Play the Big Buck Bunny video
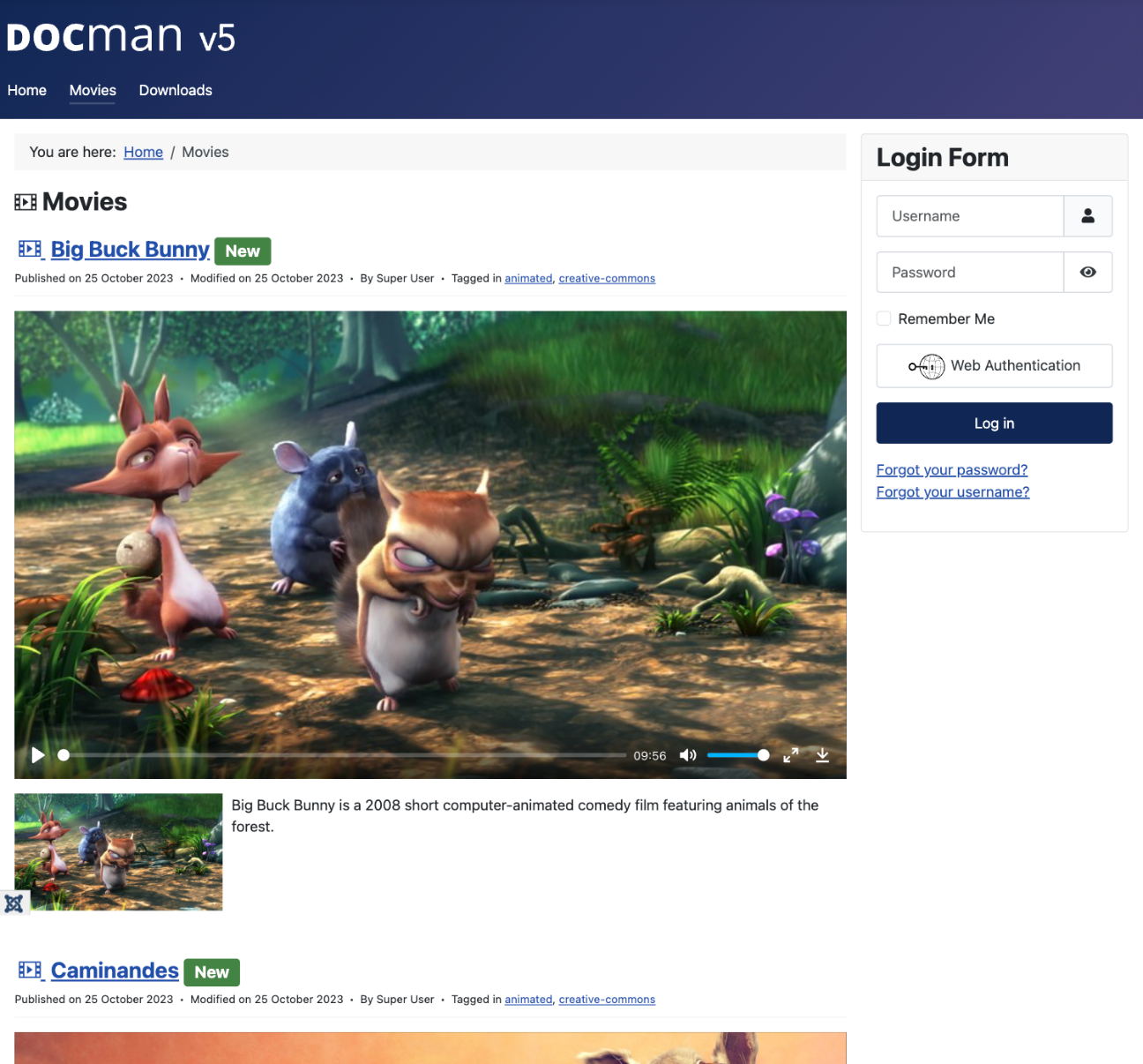 click(38, 755)
